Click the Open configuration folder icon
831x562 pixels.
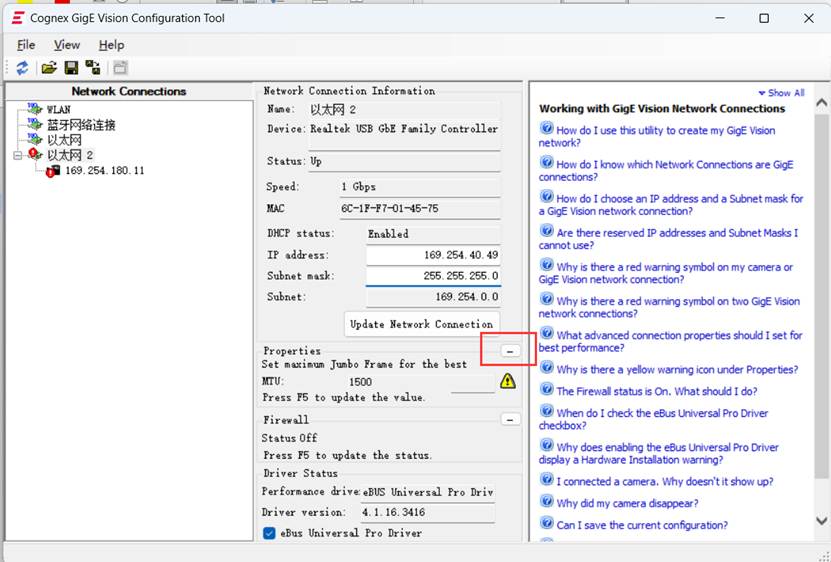(49, 67)
